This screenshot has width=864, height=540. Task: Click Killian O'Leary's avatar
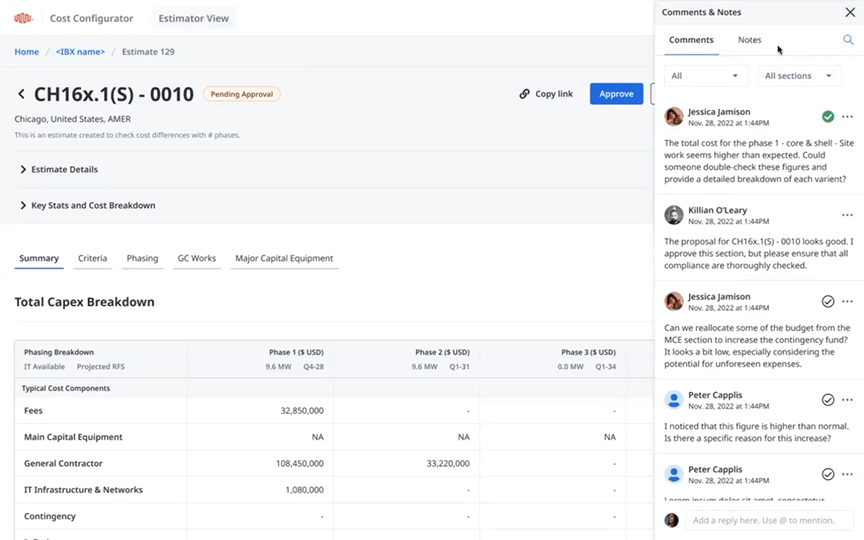[673, 215]
